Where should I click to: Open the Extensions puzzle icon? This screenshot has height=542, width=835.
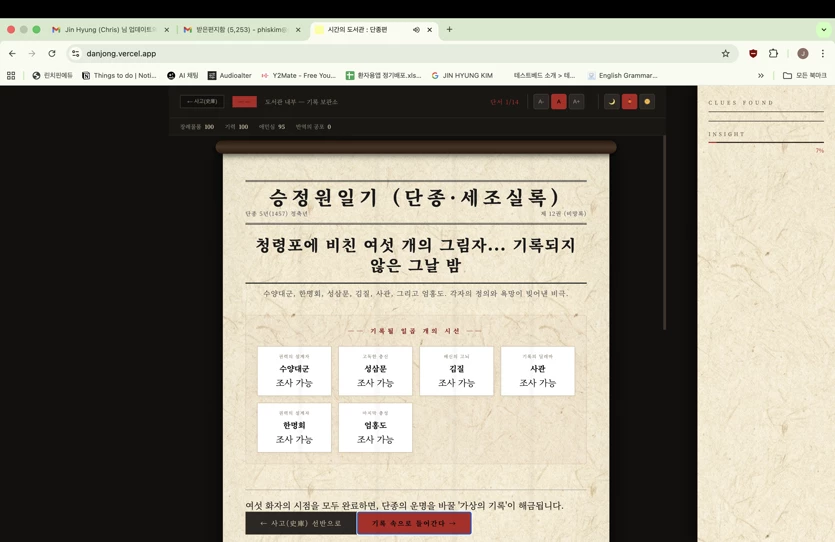[x=773, y=53]
